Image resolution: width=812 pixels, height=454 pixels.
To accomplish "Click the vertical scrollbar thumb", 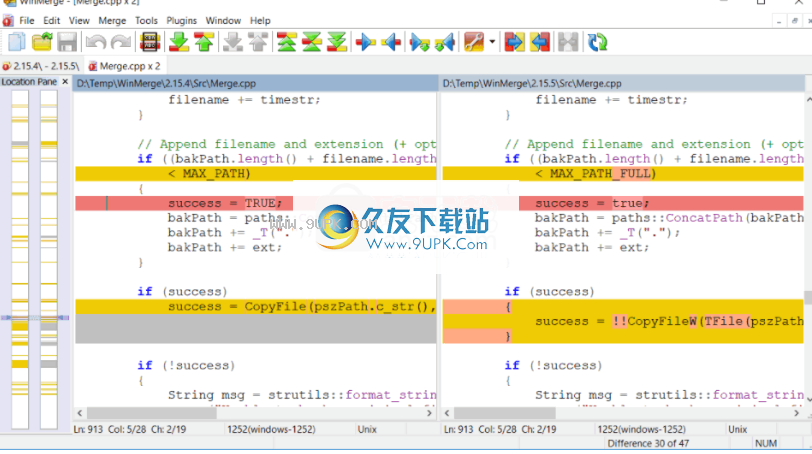I will (808, 297).
